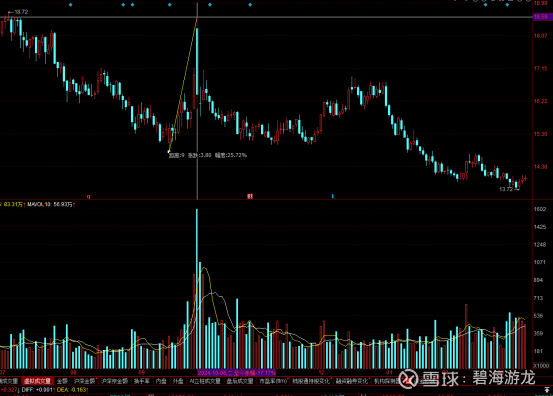This screenshot has width=553, height=396.
Task: Switch to the 金额 indicator tab
Action: coord(62,381)
